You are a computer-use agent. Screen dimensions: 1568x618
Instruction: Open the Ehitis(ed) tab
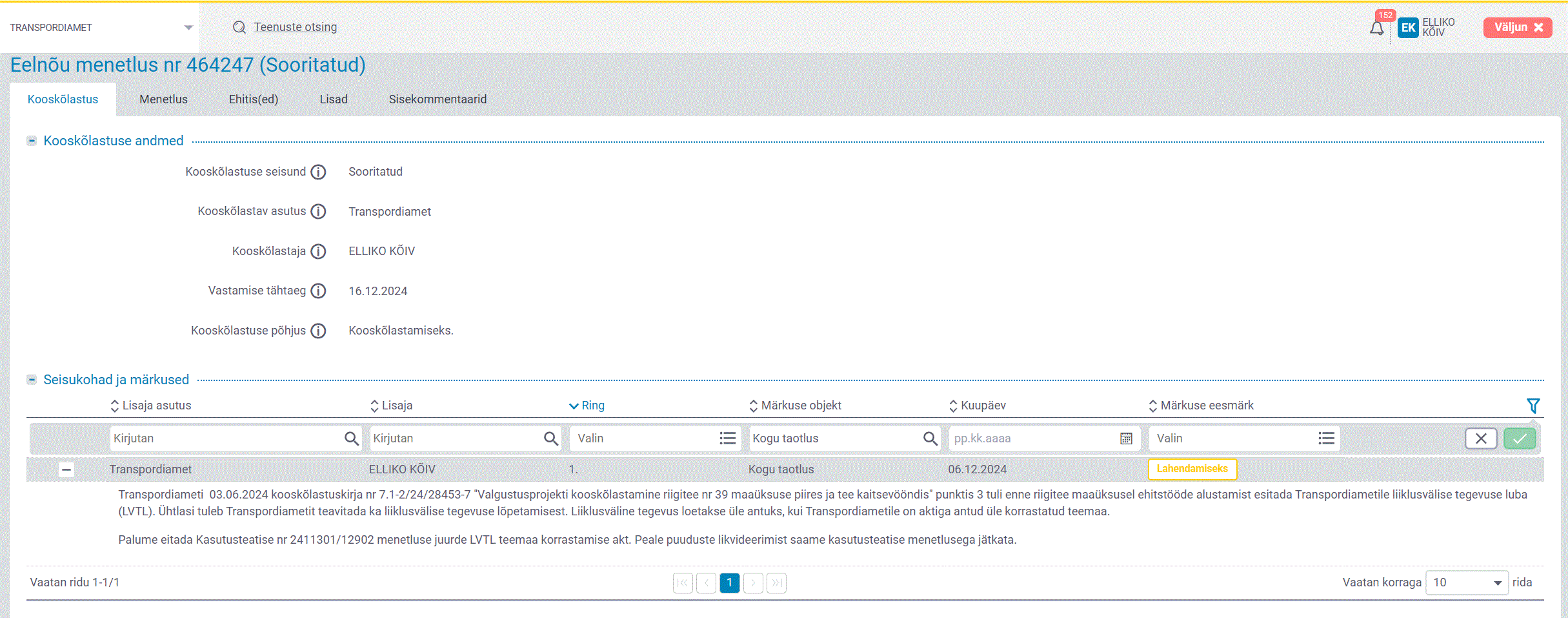(x=254, y=99)
